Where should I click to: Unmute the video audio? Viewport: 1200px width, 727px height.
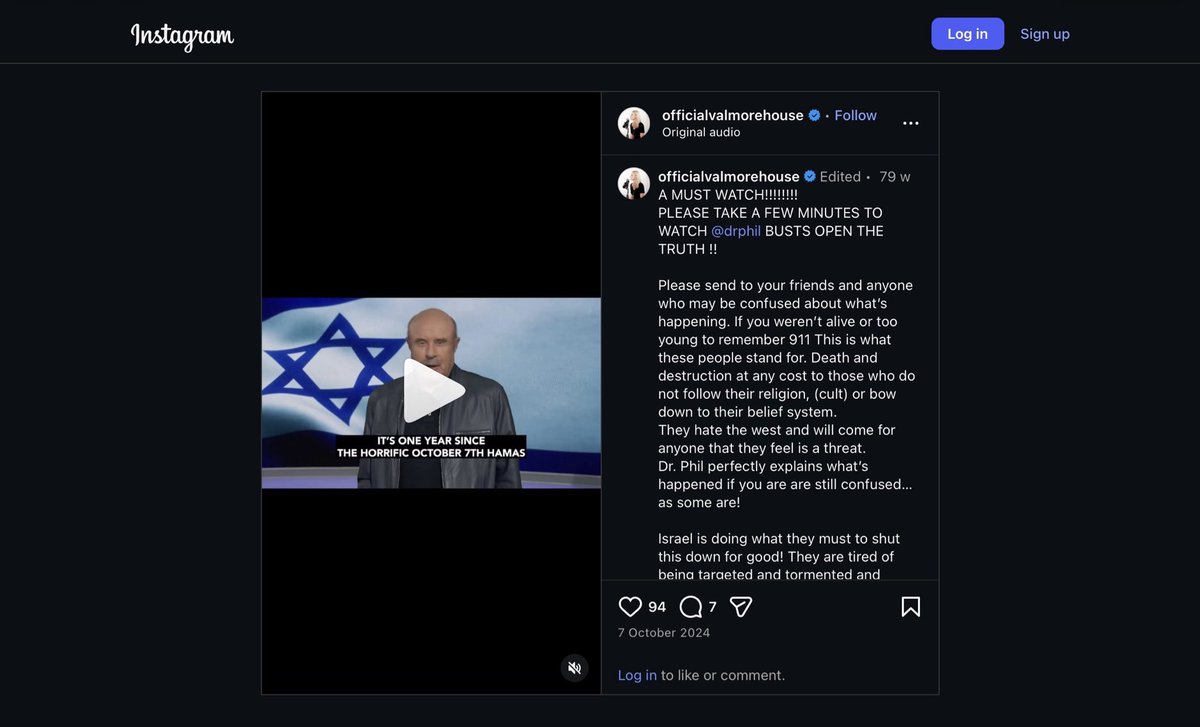574,668
